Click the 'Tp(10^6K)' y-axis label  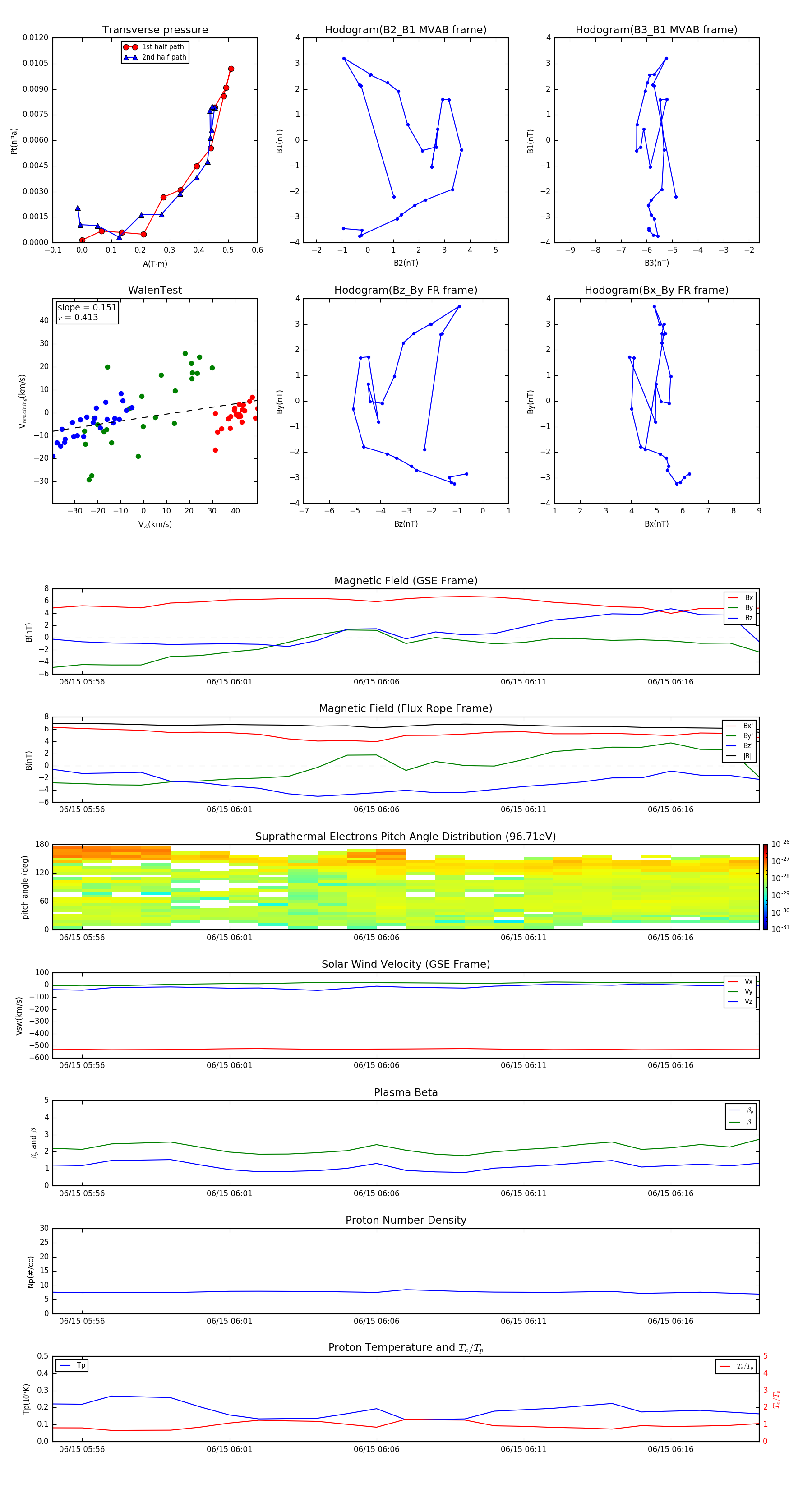(26, 1399)
